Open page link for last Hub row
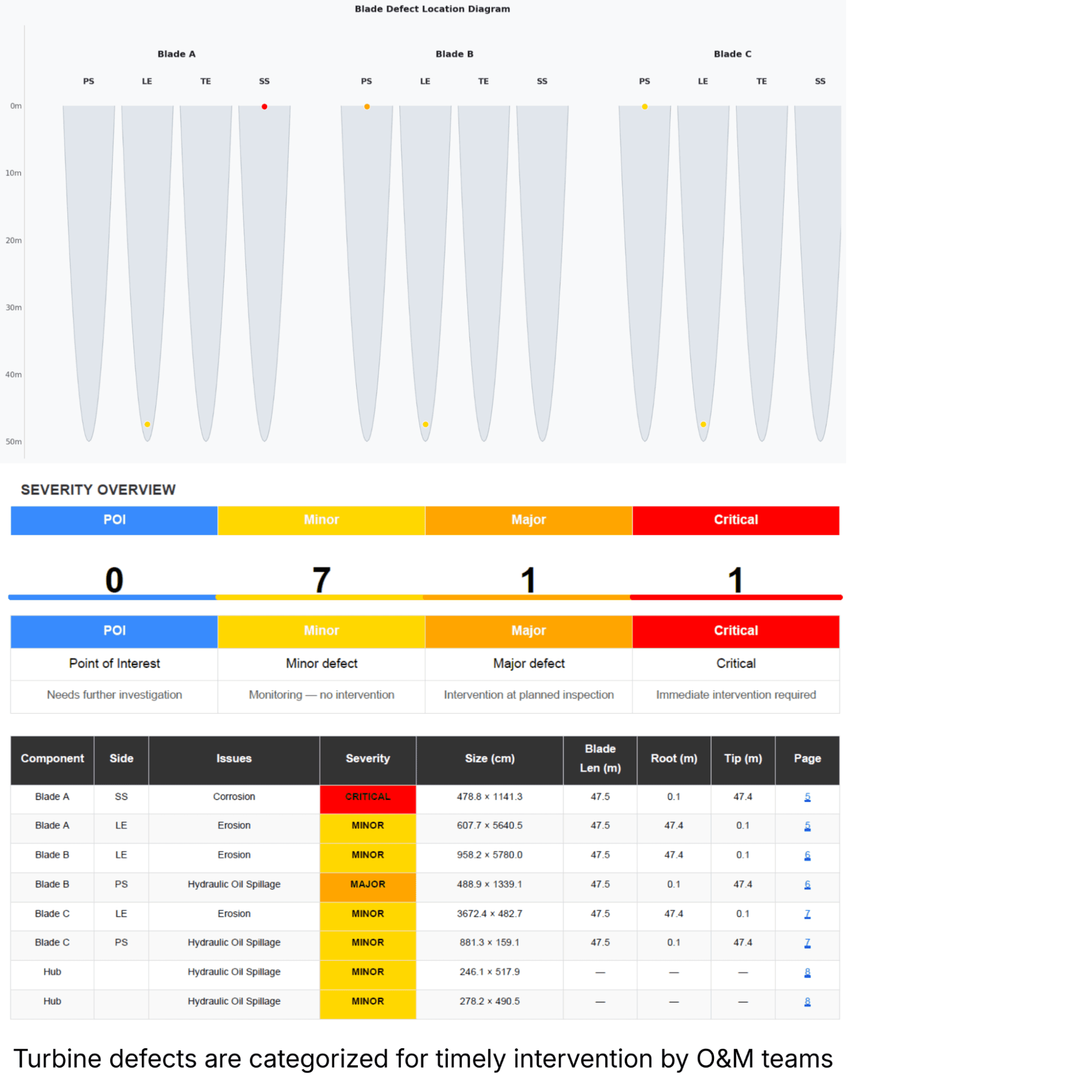This screenshot has width=1092, height=1092. [807, 1001]
